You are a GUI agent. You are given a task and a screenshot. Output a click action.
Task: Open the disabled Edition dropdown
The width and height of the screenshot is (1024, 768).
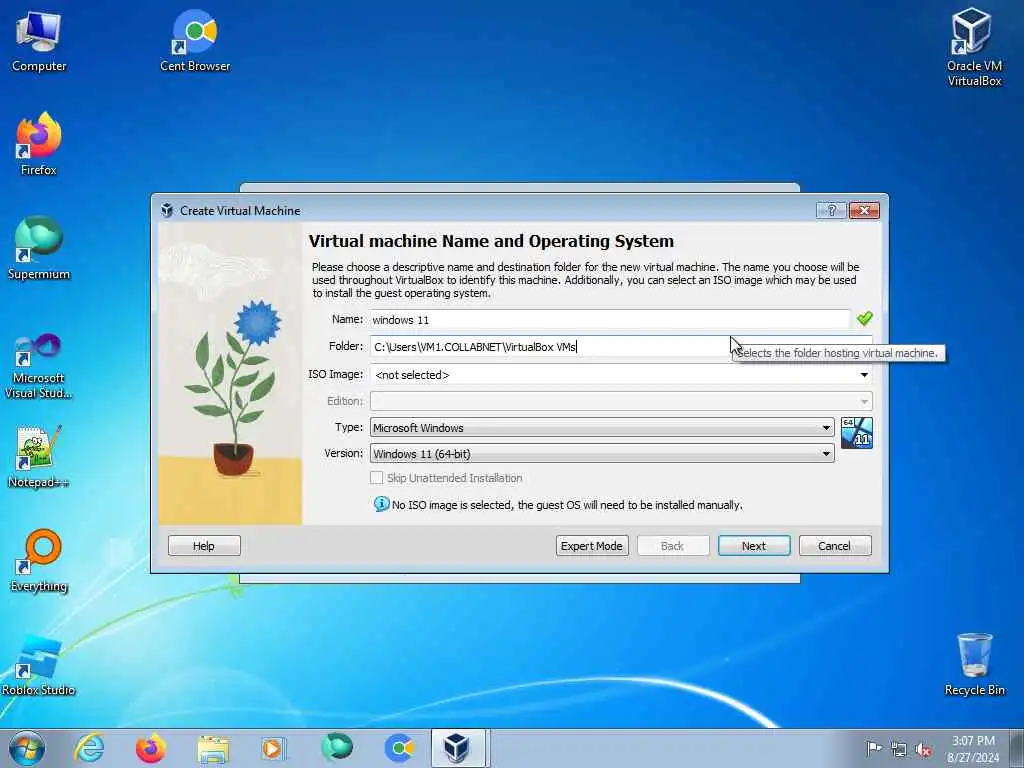621,401
